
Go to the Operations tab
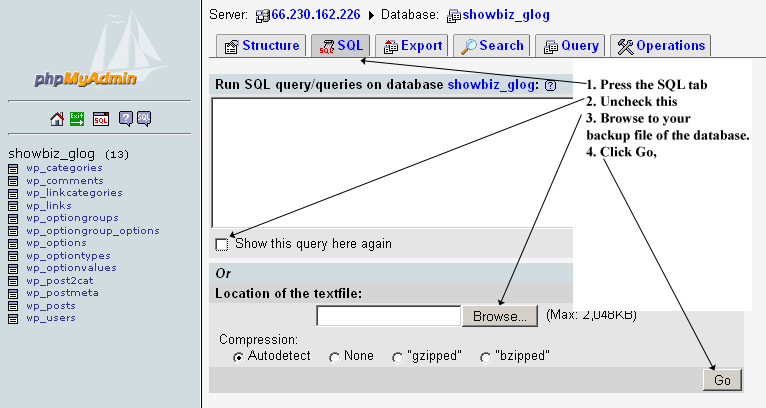click(660, 46)
